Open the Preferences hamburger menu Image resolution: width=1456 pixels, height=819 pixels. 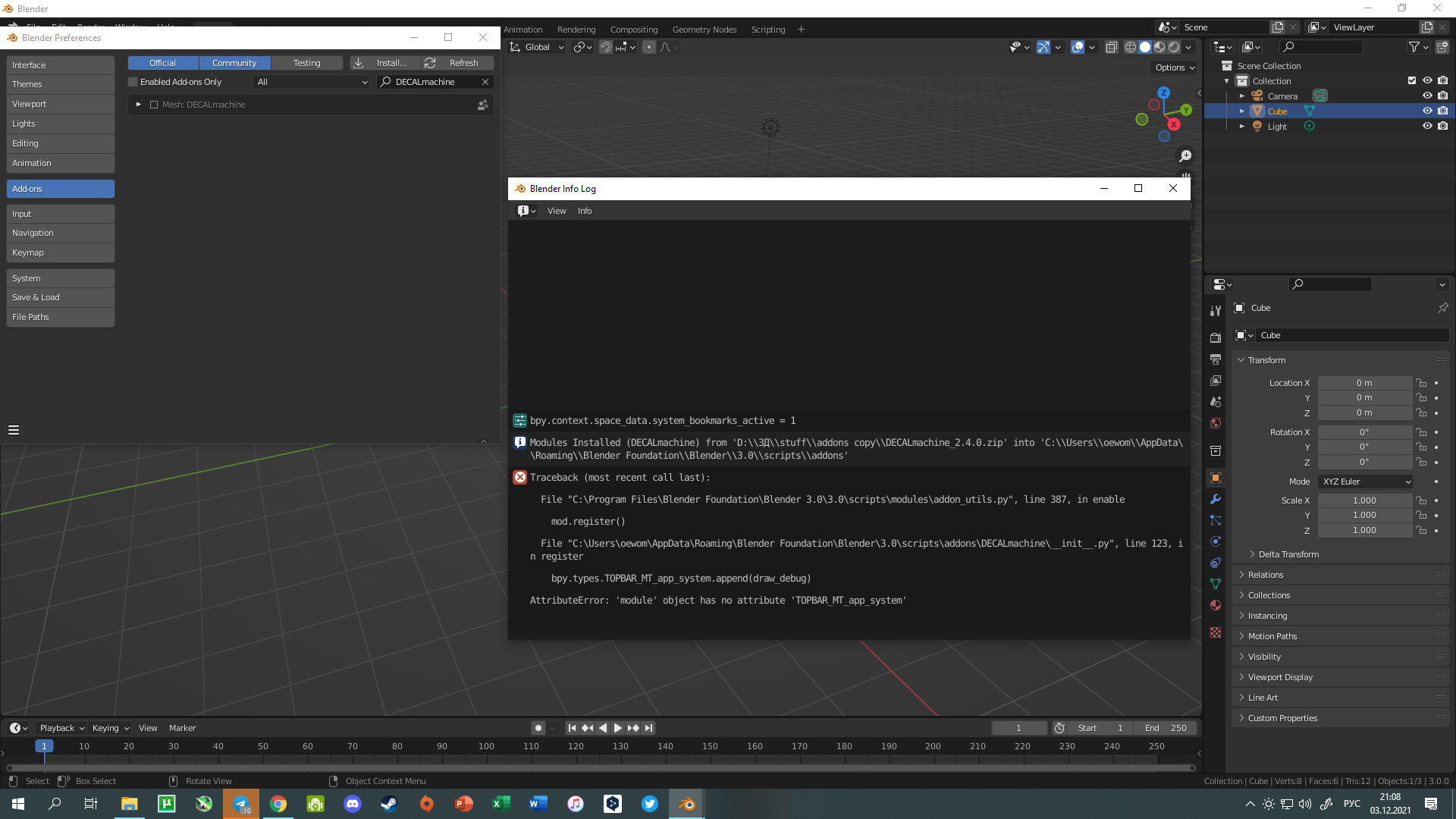pyautogui.click(x=14, y=430)
